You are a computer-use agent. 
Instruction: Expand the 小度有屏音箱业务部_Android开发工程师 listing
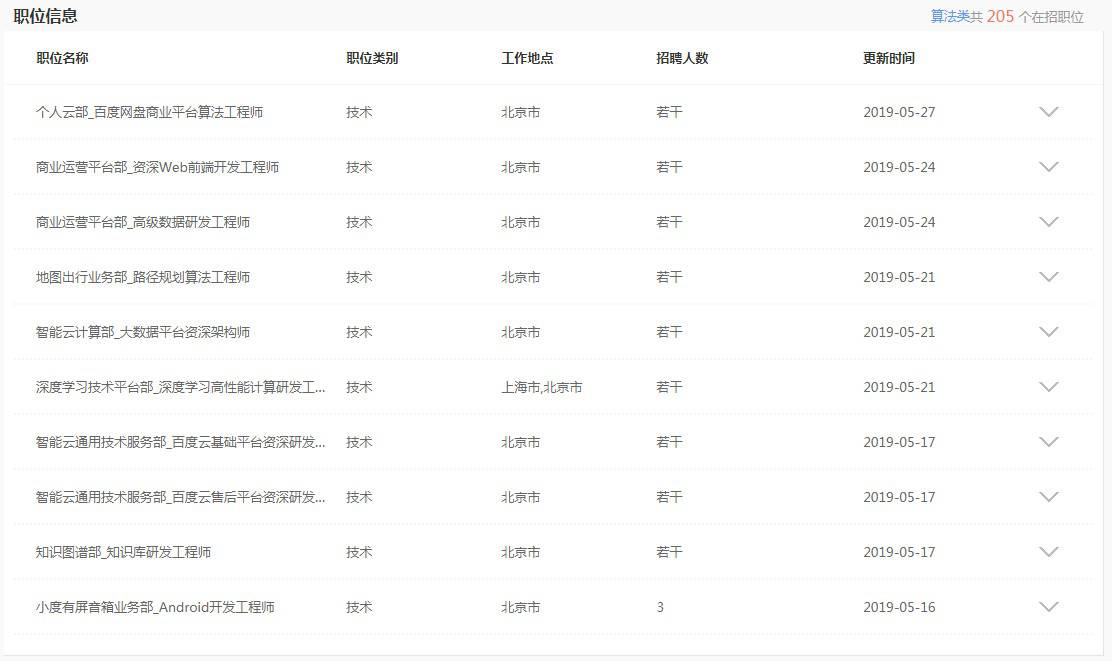tap(1048, 606)
